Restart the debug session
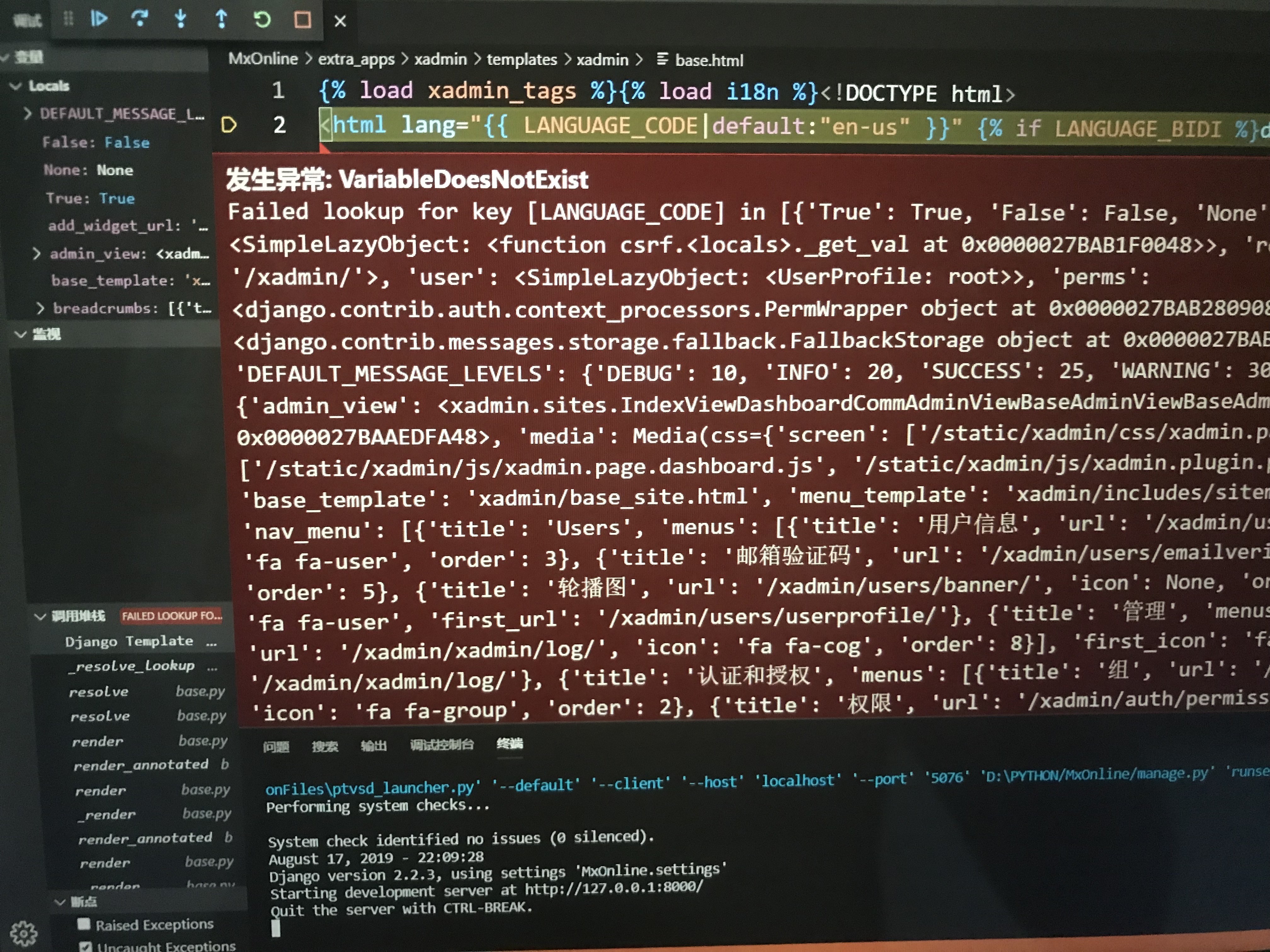The height and width of the screenshot is (952, 1270). (262, 20)
